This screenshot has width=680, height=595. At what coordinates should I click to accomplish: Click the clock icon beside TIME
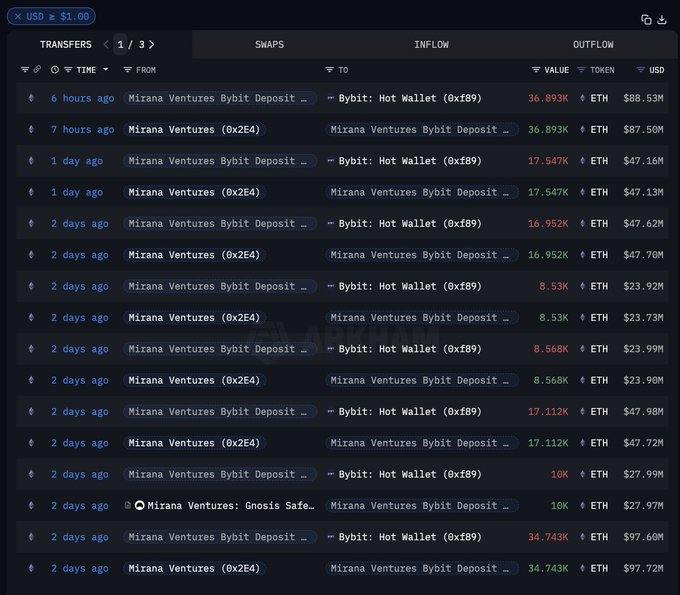point(55,69)
